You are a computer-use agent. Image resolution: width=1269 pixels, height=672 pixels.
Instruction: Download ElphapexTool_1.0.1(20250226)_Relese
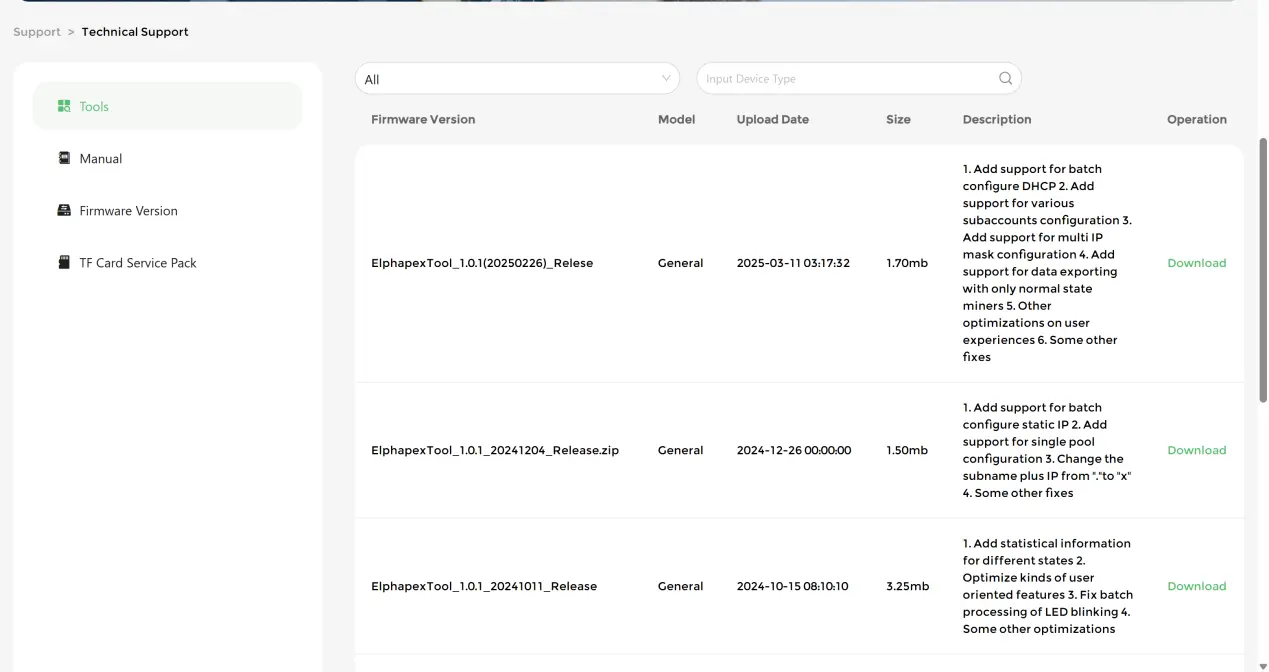1196,263
